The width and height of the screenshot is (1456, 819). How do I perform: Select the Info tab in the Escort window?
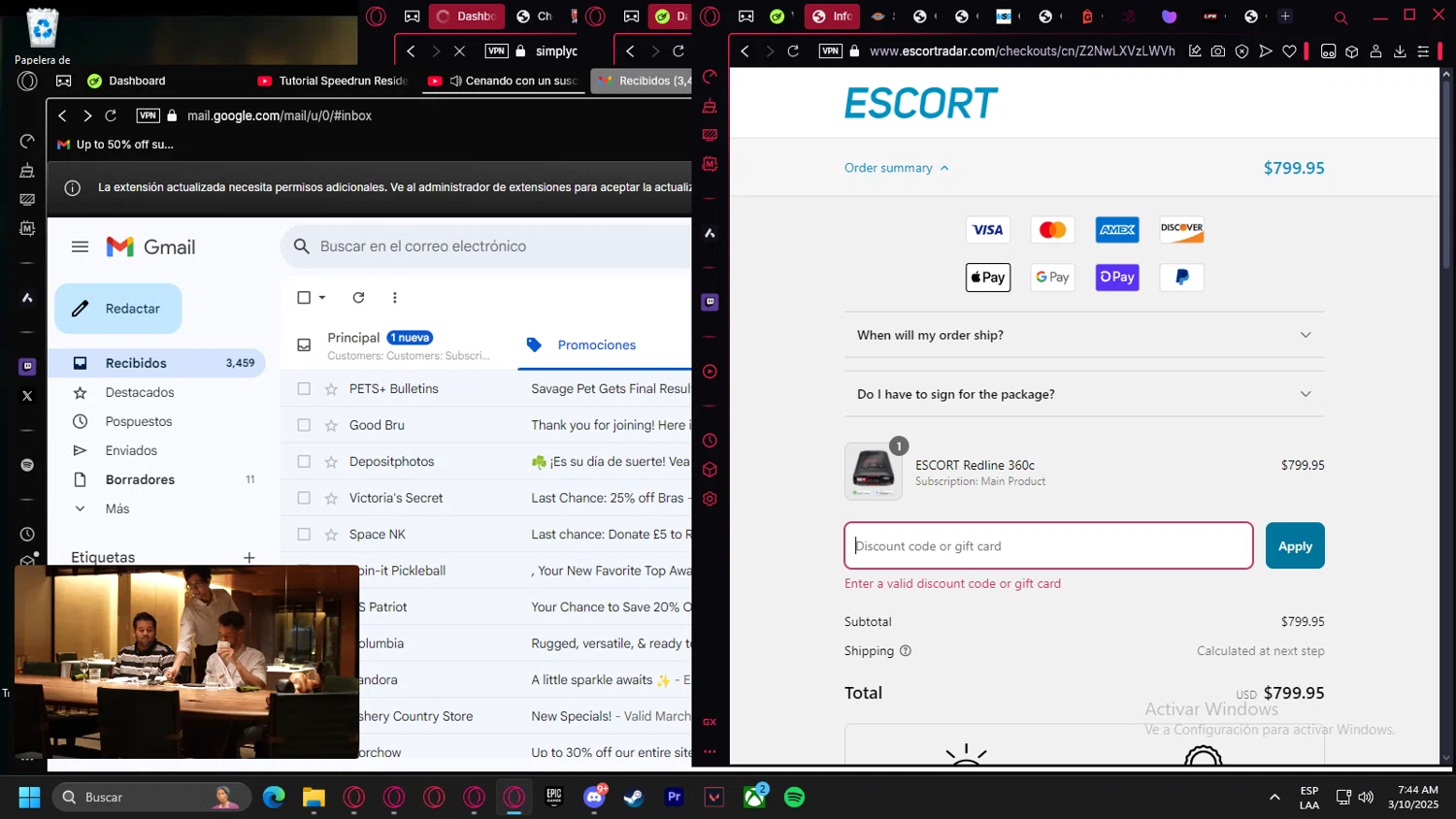click(x=832, y=16)
